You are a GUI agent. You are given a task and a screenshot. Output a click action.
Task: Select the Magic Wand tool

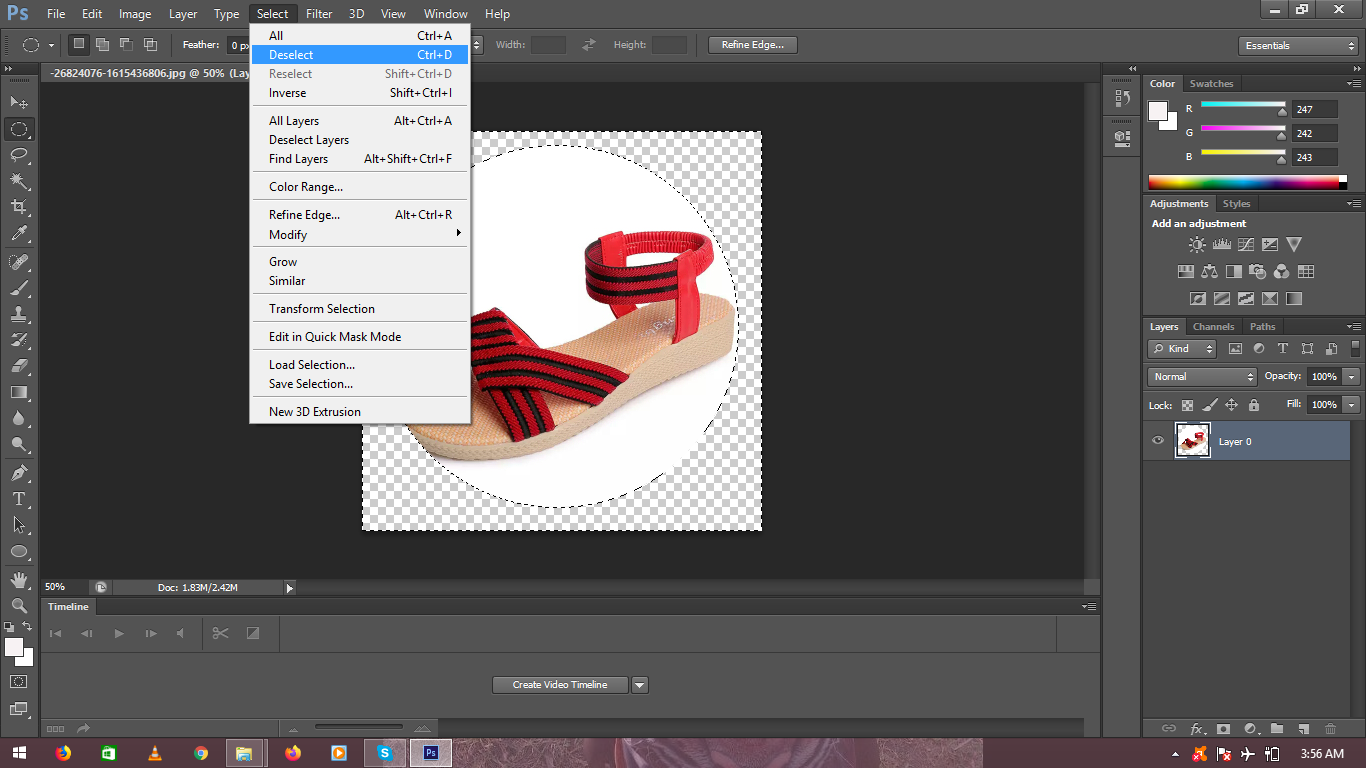coord(19,181)
